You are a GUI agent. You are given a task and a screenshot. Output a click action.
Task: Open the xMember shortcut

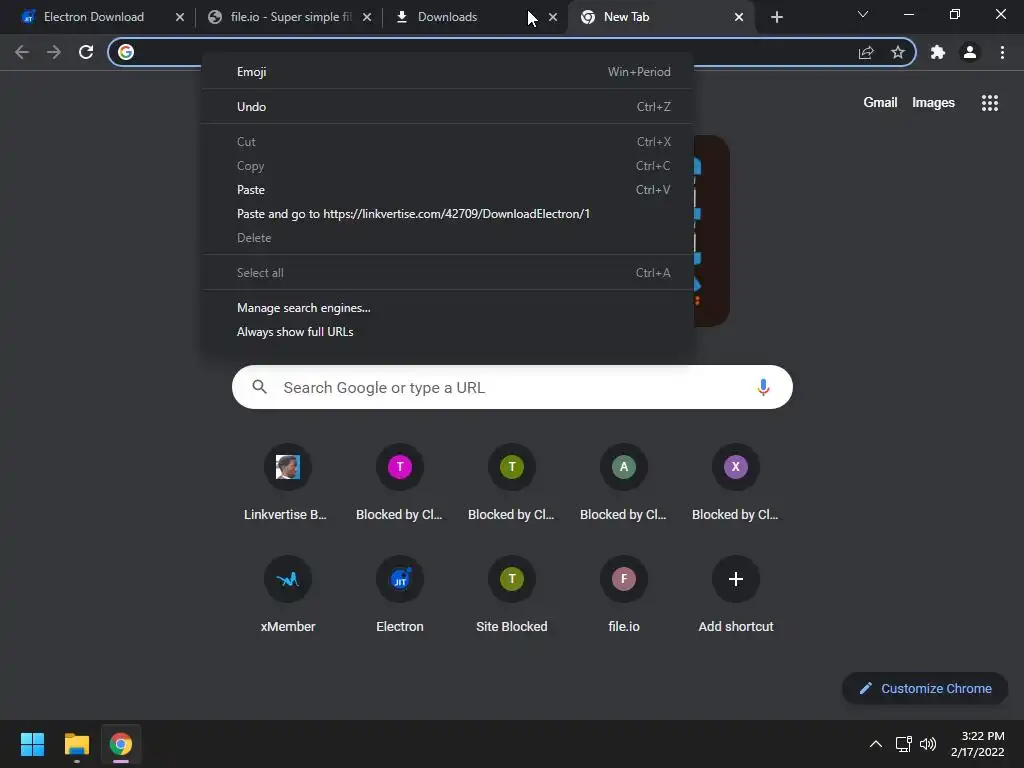click(287, 596)
